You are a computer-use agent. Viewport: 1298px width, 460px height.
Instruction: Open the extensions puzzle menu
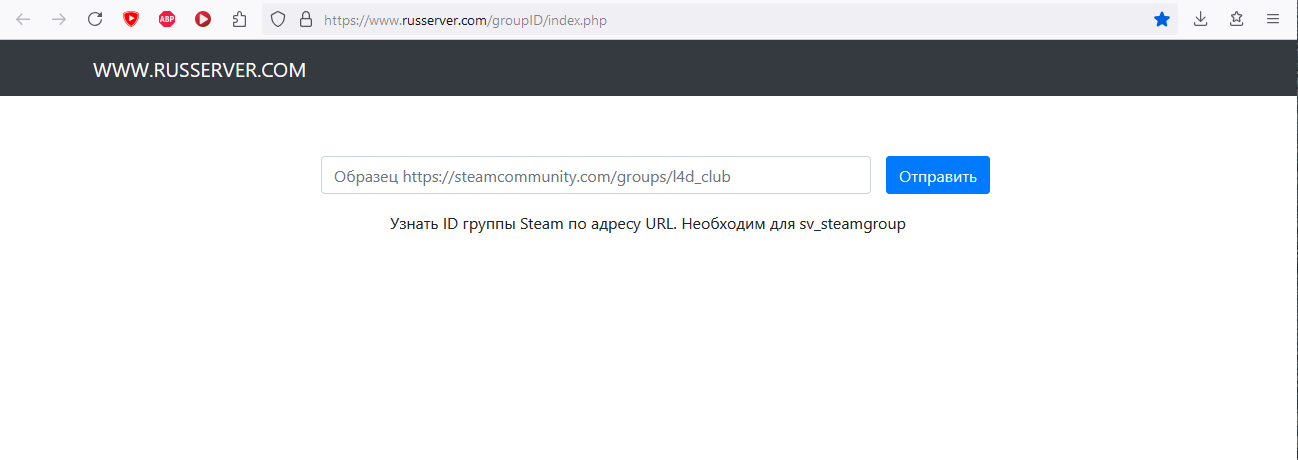point(239,19)
